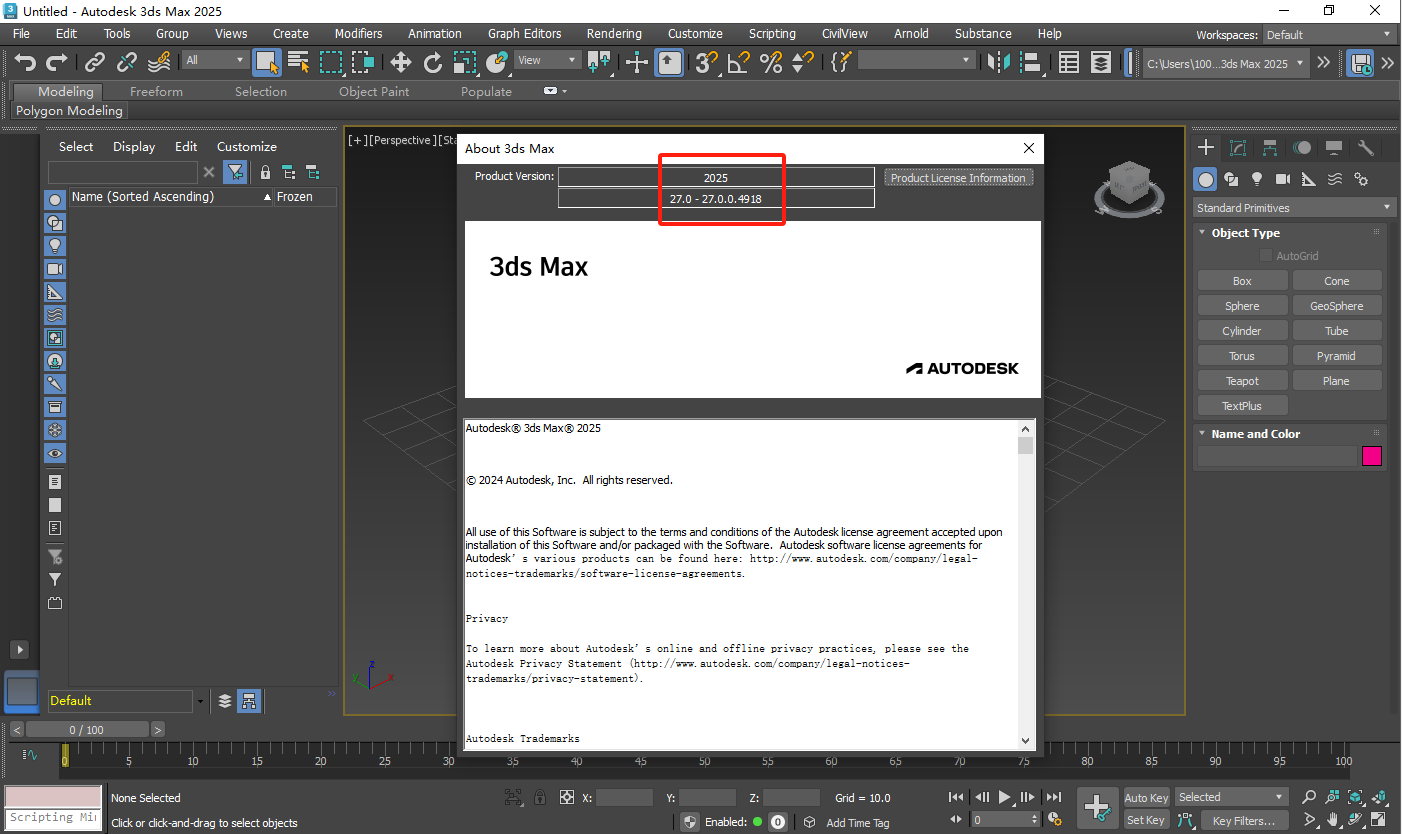1402x834 pixels.
Task: Click the Mirror tool icon
Action: (998, 62)
